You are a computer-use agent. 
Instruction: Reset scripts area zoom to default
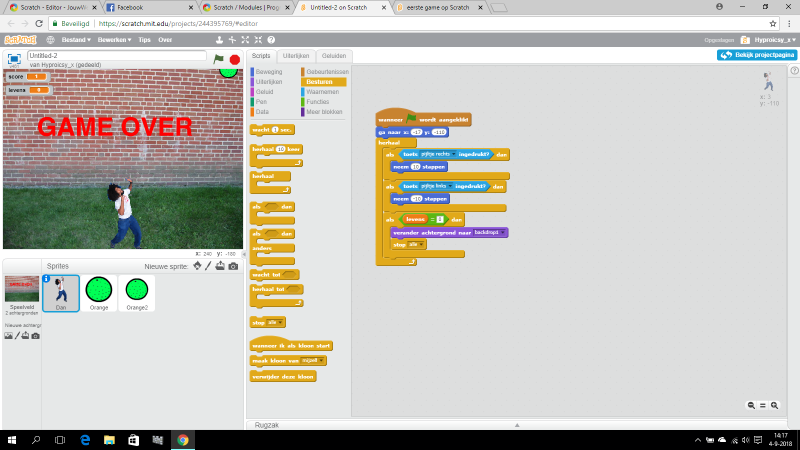coord(763,405)
